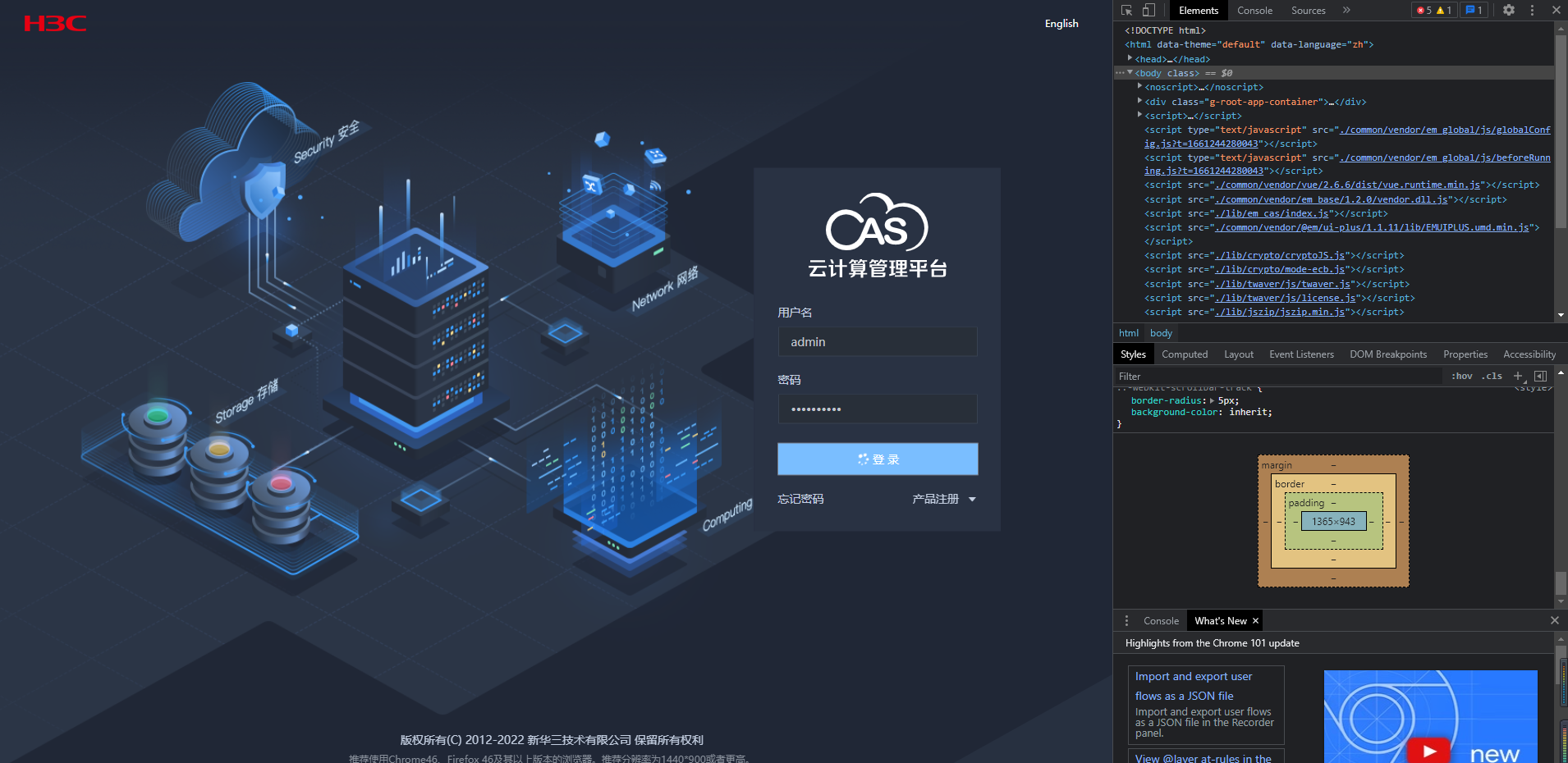This screenshot has width=1568, height=763.
Task: Switch to the Elements tab
Action: 1199,11
